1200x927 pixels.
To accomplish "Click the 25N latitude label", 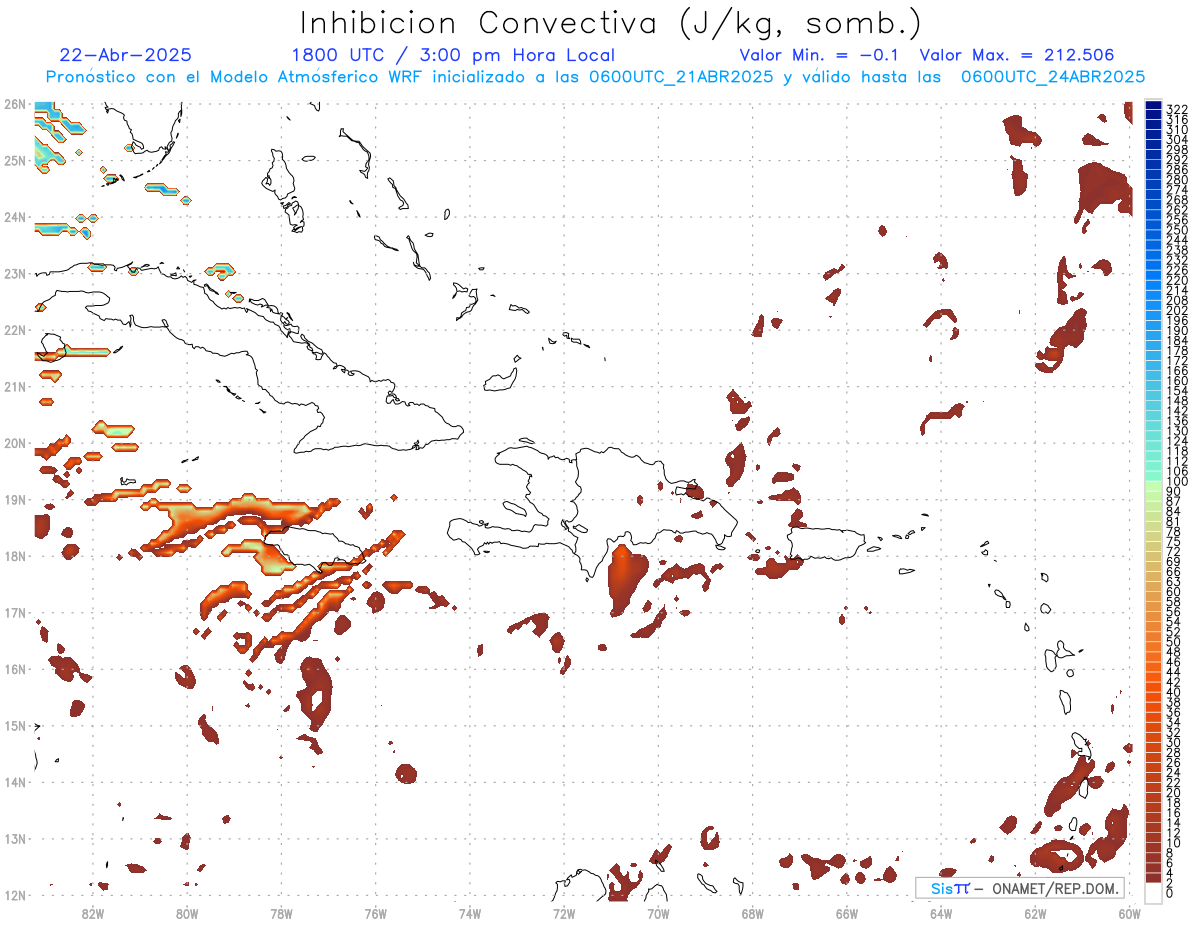I will 15,160.
